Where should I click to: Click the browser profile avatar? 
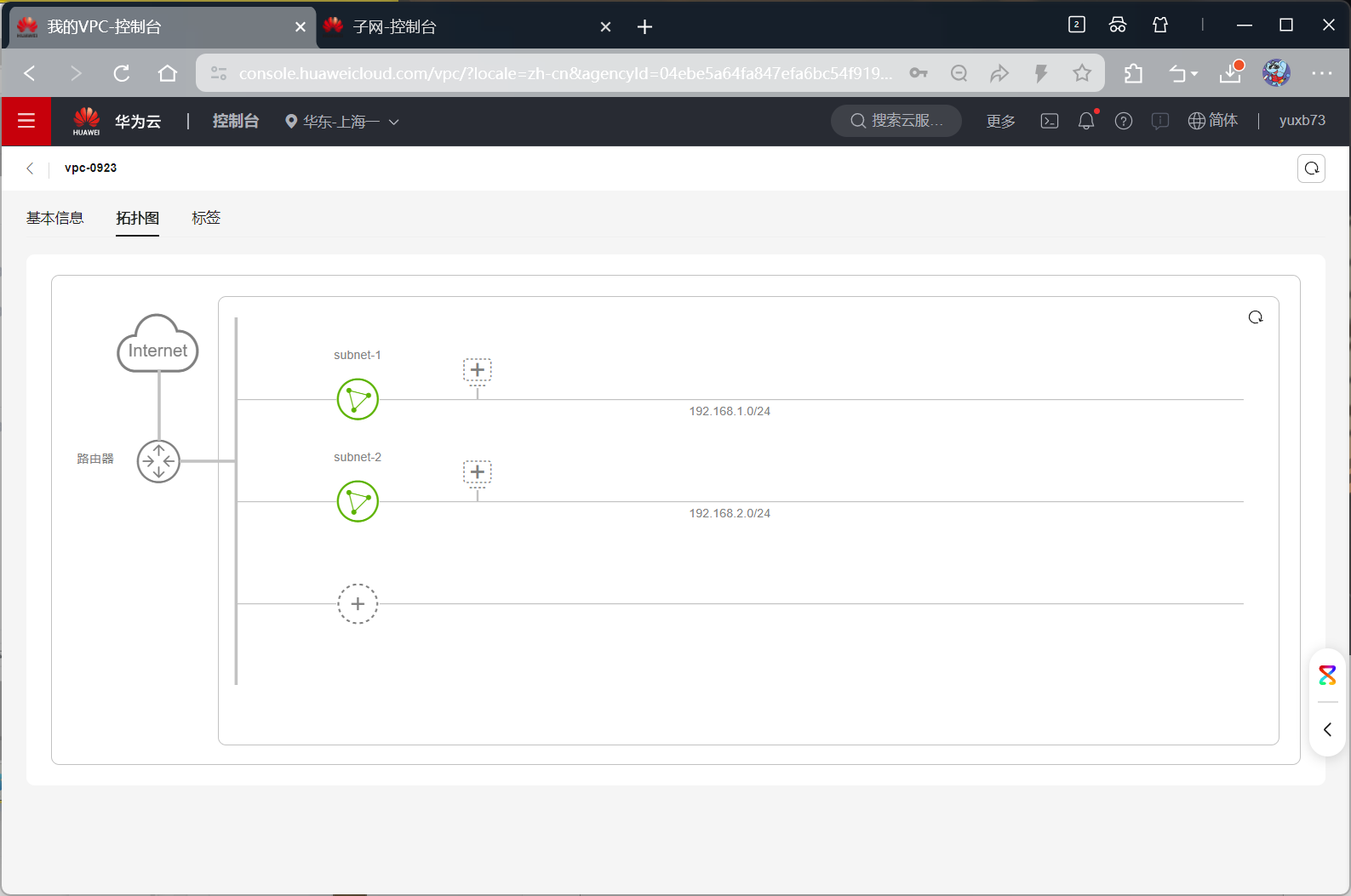tap(1276, 73)
